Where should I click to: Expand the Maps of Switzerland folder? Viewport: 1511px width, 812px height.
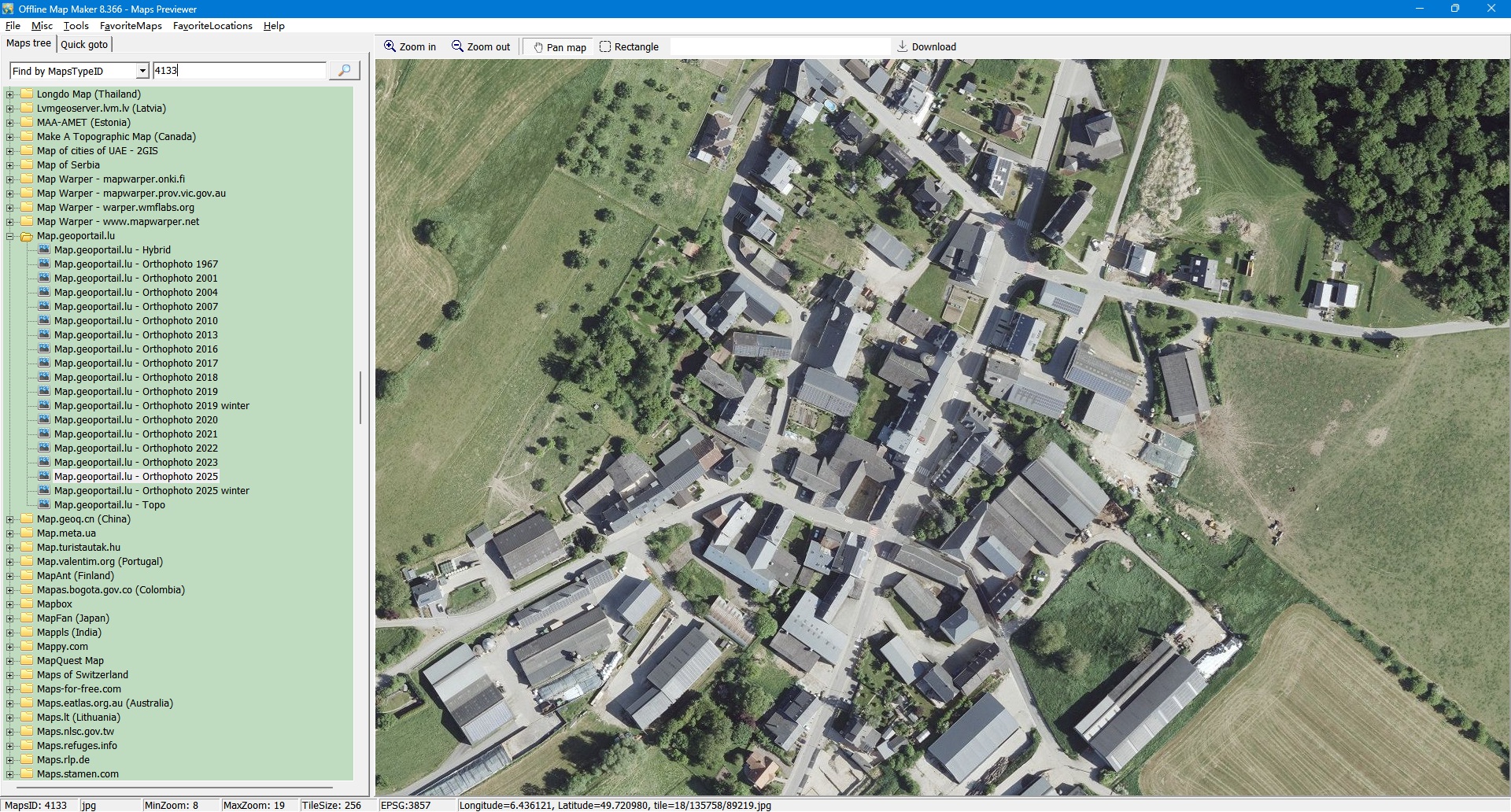point(10,675)
